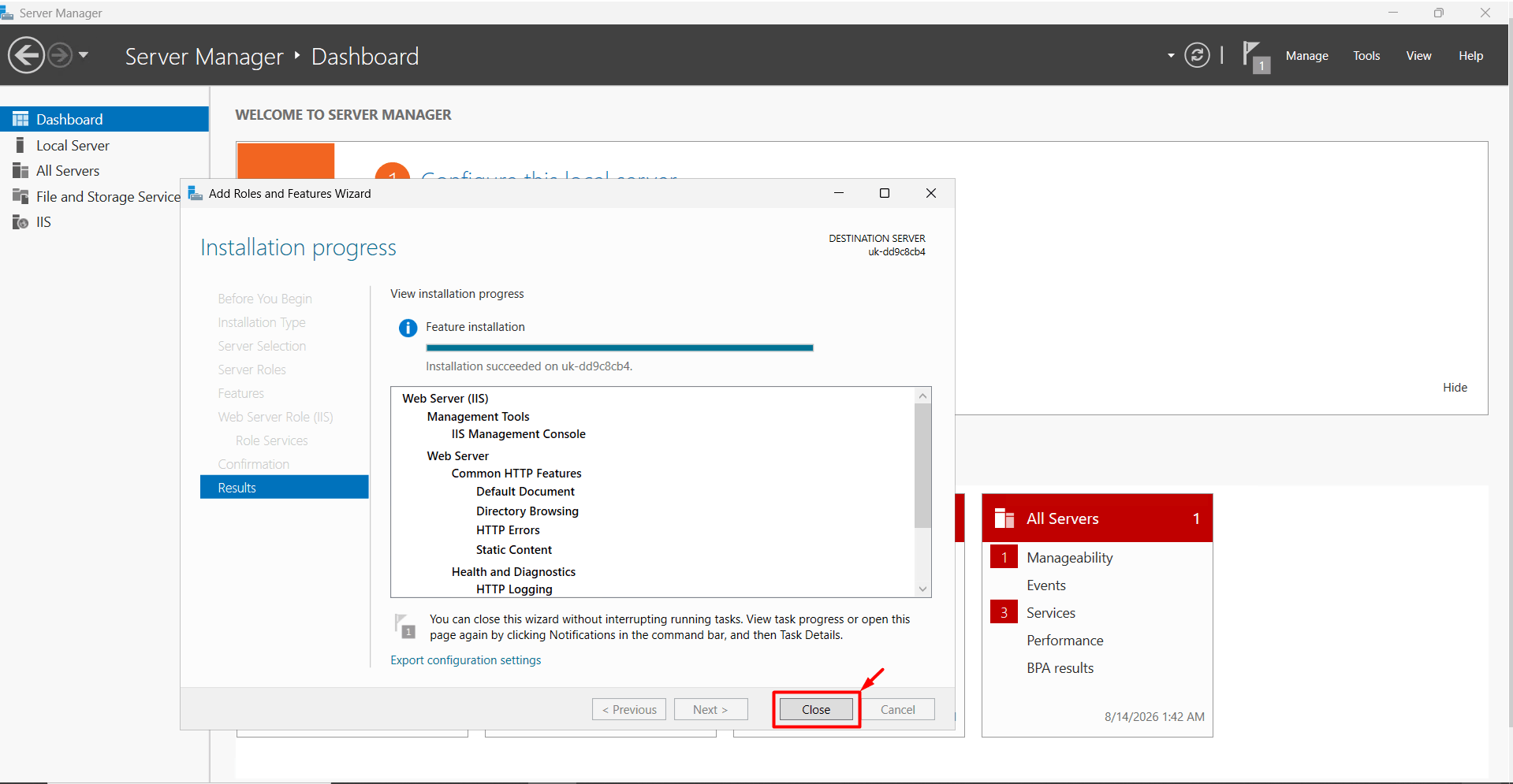Viewport: 1513px width, 784px height.
Task: Click the Dashboard grid icon
Action: (x=20, y=119)
